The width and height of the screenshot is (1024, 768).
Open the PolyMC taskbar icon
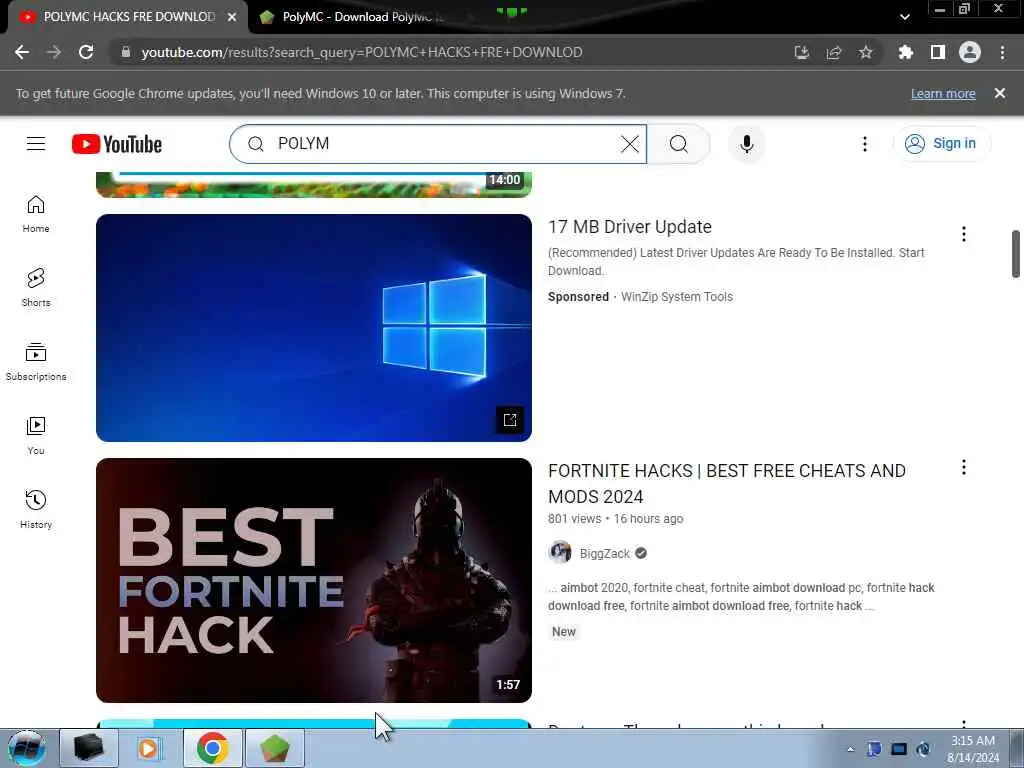pos(274,748)
